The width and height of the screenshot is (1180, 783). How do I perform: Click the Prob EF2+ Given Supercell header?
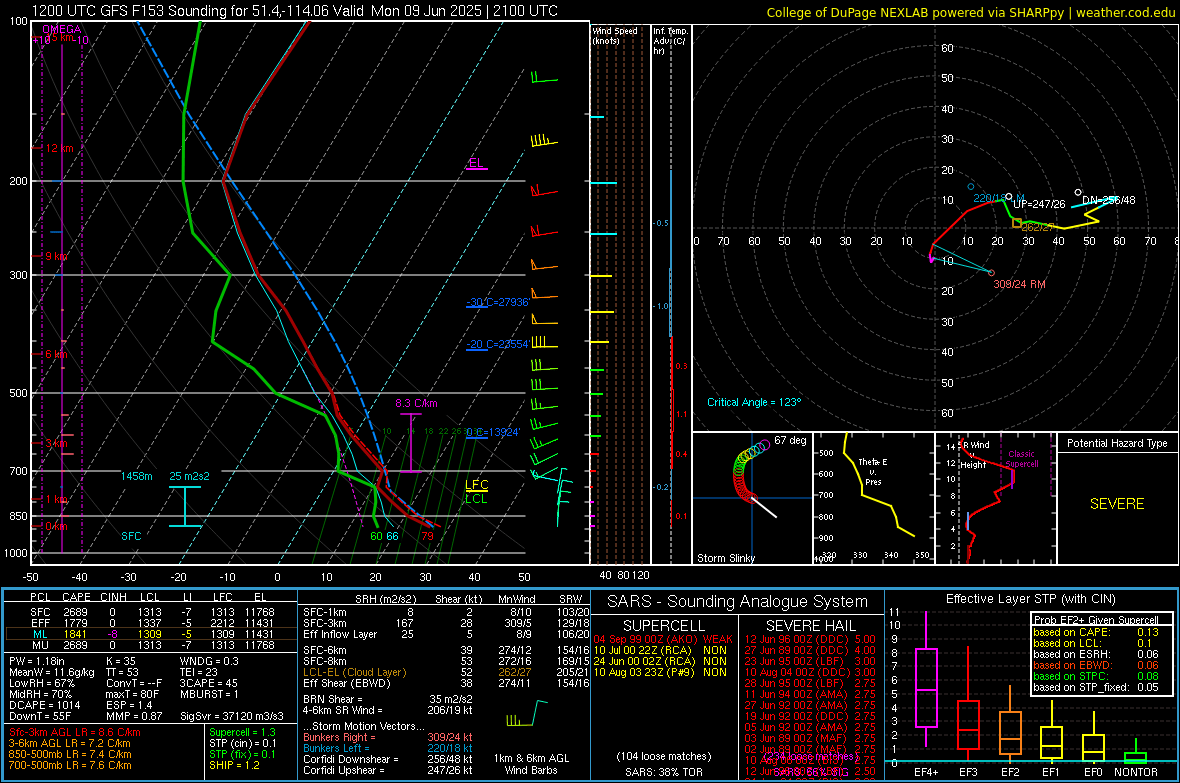tap(1096, 620)
